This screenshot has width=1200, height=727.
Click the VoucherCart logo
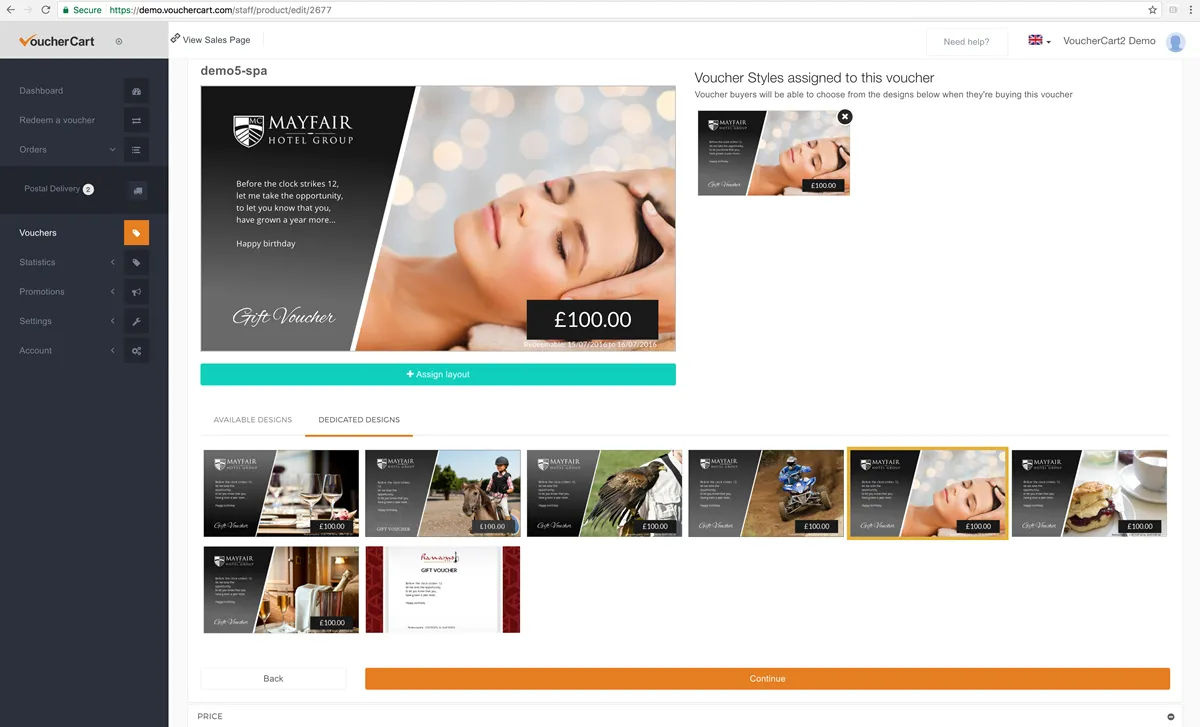pos(57,41)
